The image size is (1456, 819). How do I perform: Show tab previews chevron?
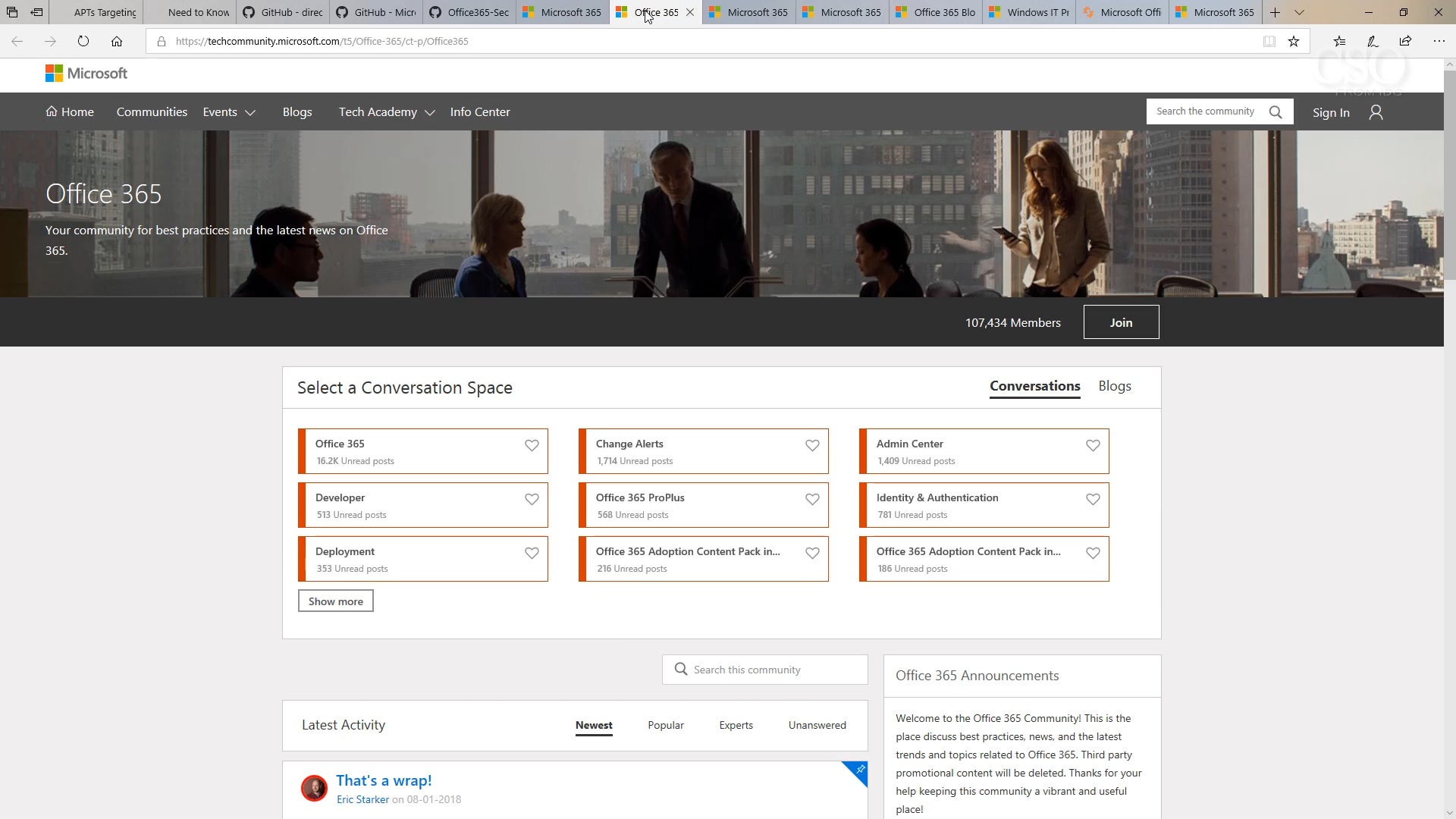tap(1299, 12)
